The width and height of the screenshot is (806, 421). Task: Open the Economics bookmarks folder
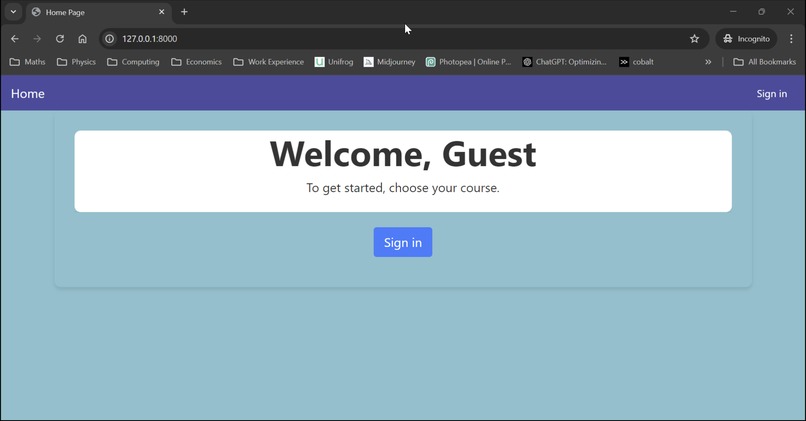[x=196, y=62]
